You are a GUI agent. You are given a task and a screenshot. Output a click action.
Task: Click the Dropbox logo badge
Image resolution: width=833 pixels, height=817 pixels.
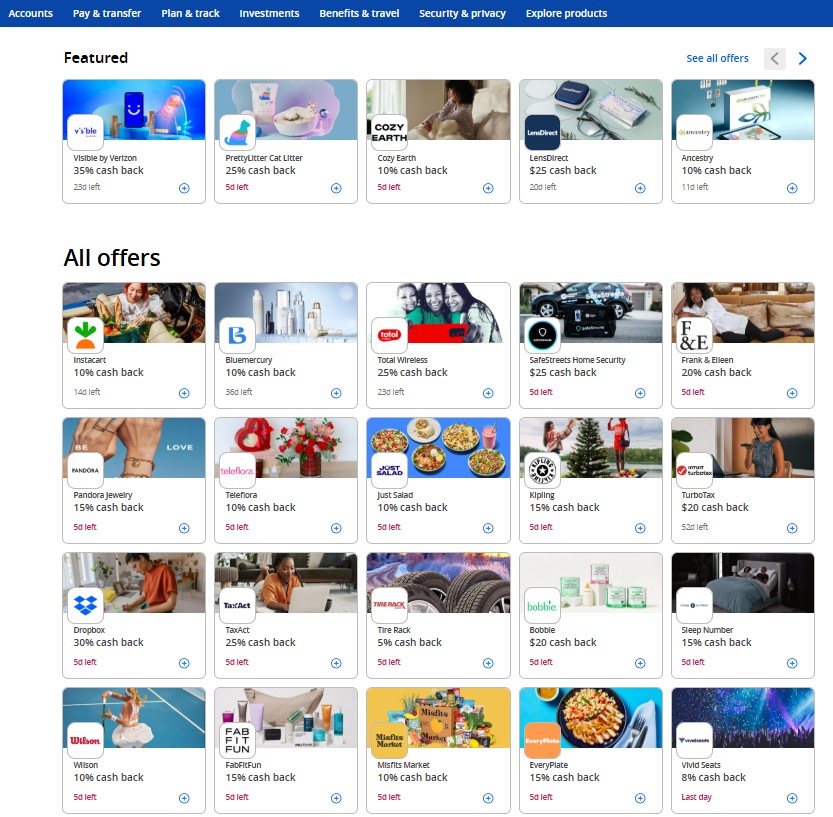(x=86, y=606)
